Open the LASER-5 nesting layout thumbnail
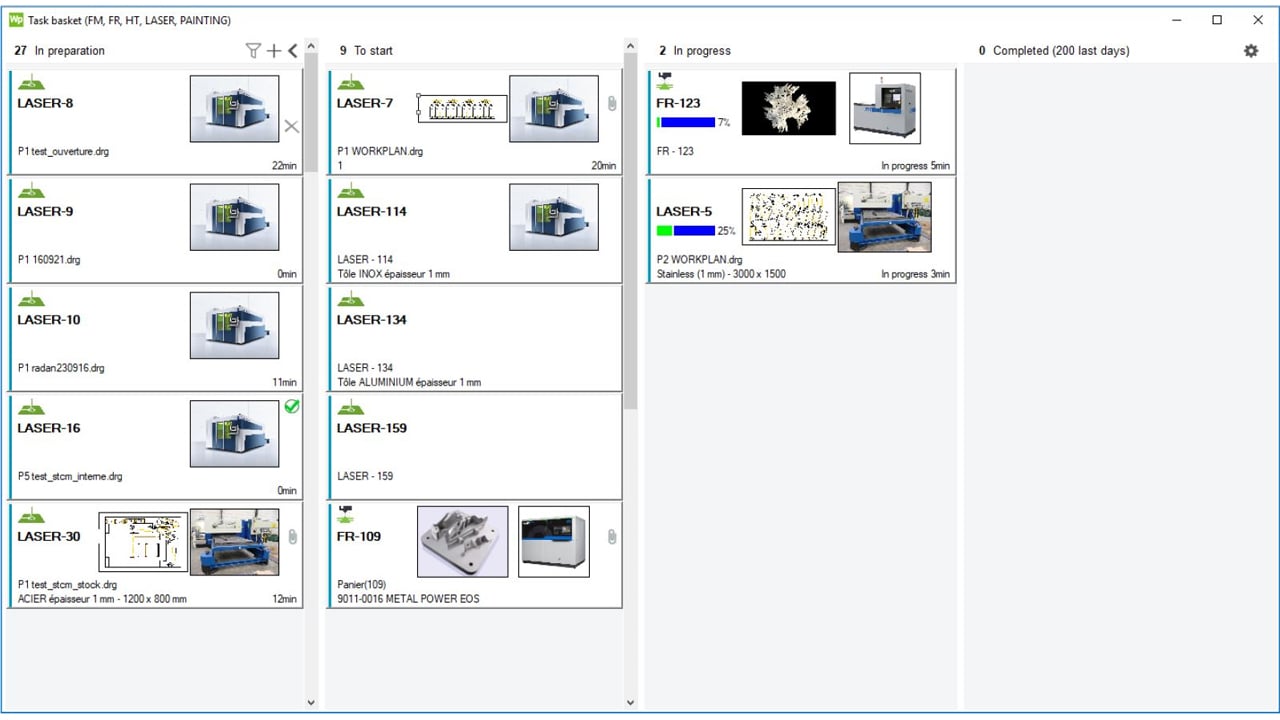Screen dimensions: 1280x720 788,216
